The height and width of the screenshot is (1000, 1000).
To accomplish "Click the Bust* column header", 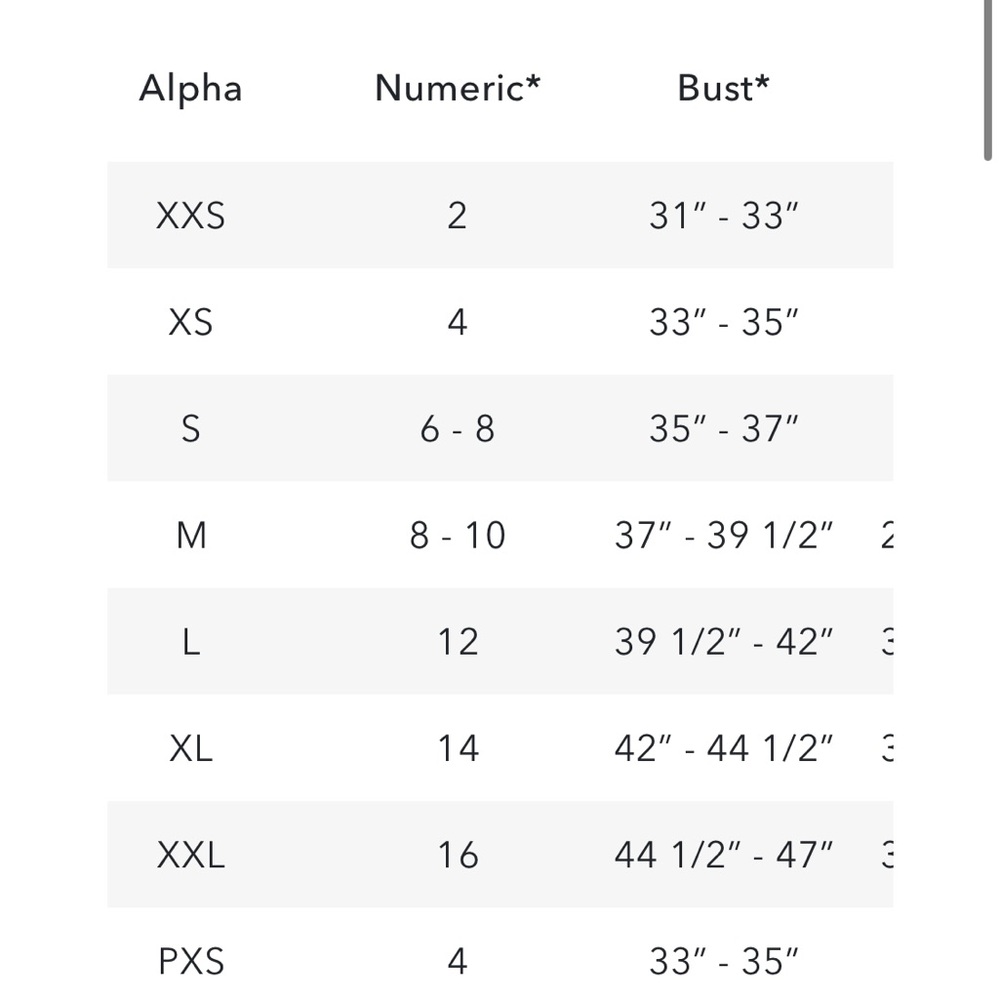I will point(723,88).
